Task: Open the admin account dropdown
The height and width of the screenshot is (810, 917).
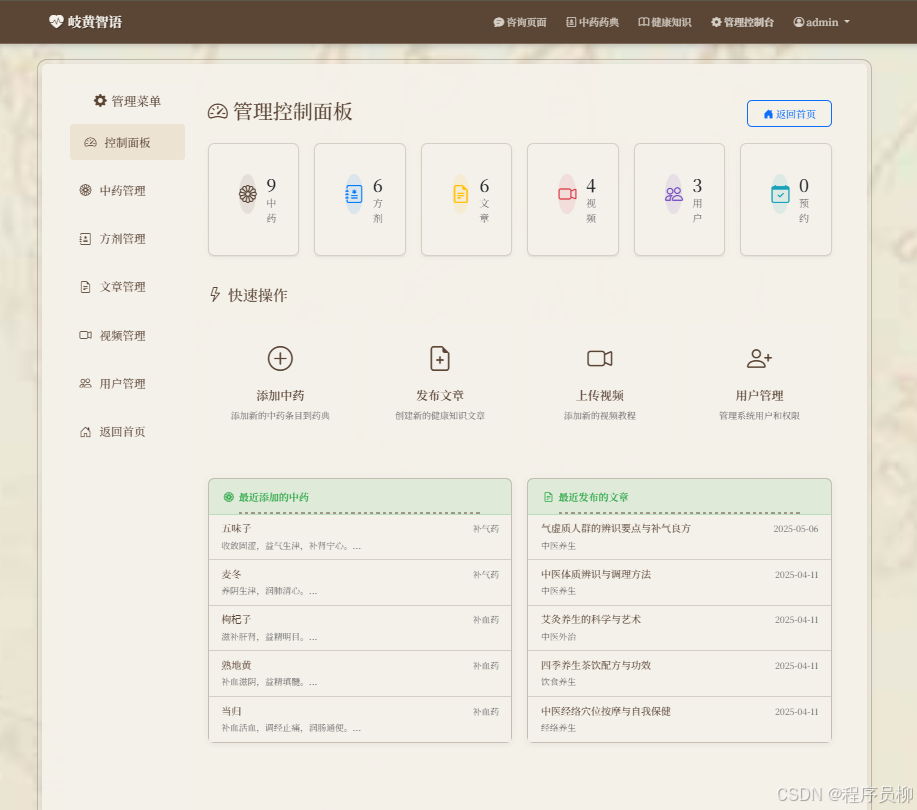Action: click(x=820, y=22)
